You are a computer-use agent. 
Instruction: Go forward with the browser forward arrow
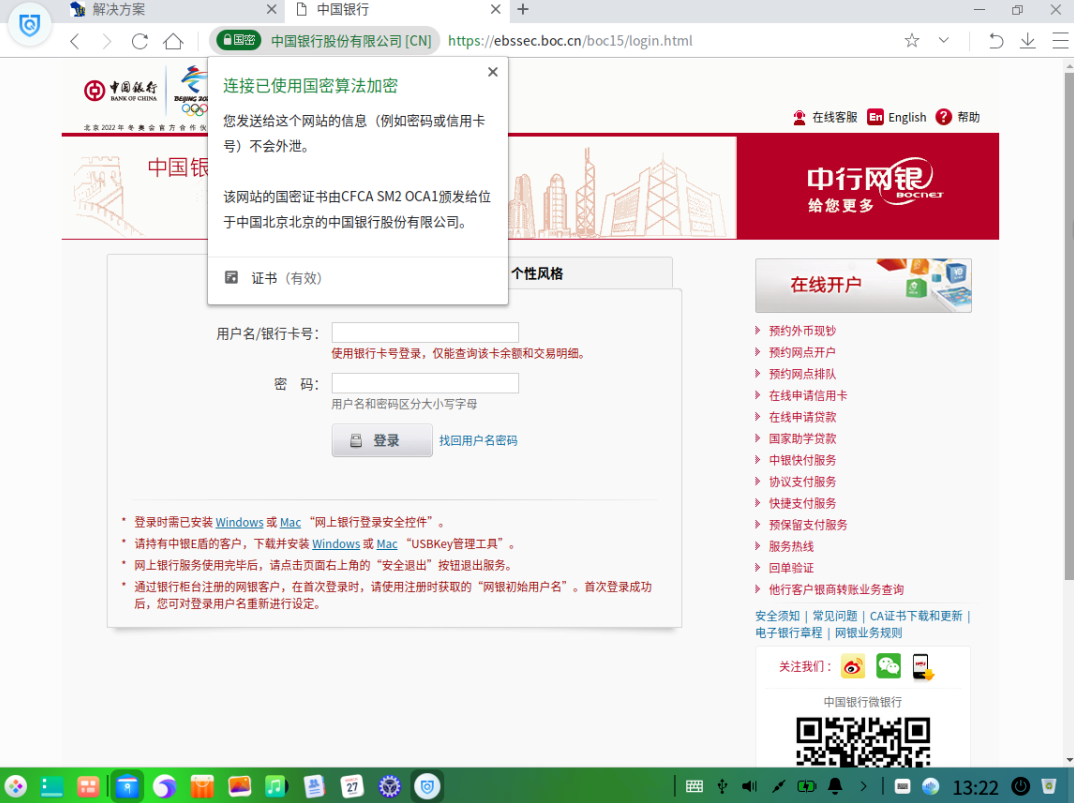[x=106, y=41]
